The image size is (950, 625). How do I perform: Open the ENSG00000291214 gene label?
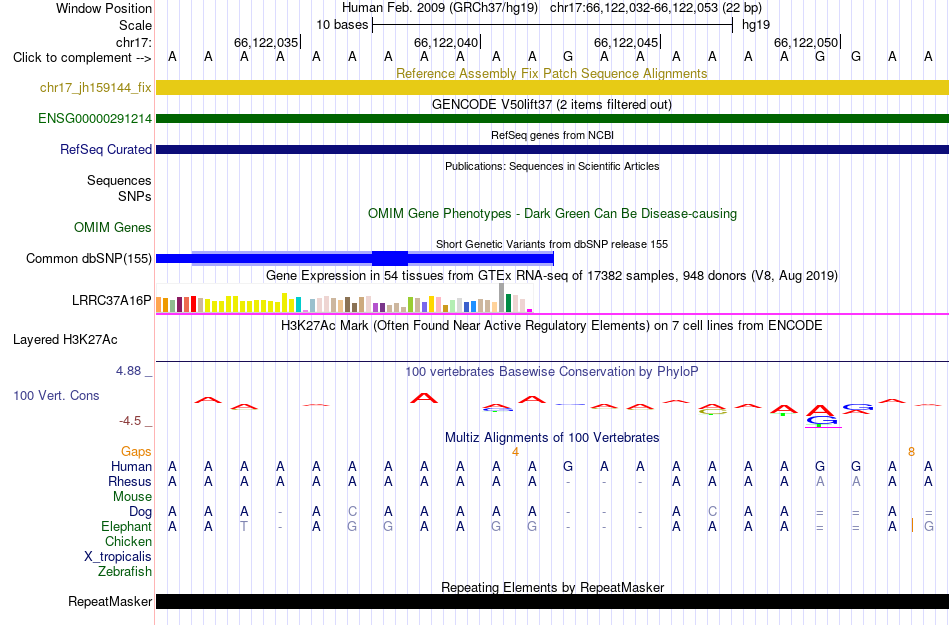click(x=95, y=119)
